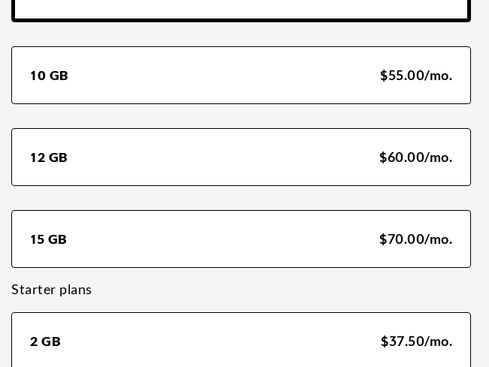Pick the plan costing $60.00 per month
489x367 pixels.
click(x=241, y=157)
